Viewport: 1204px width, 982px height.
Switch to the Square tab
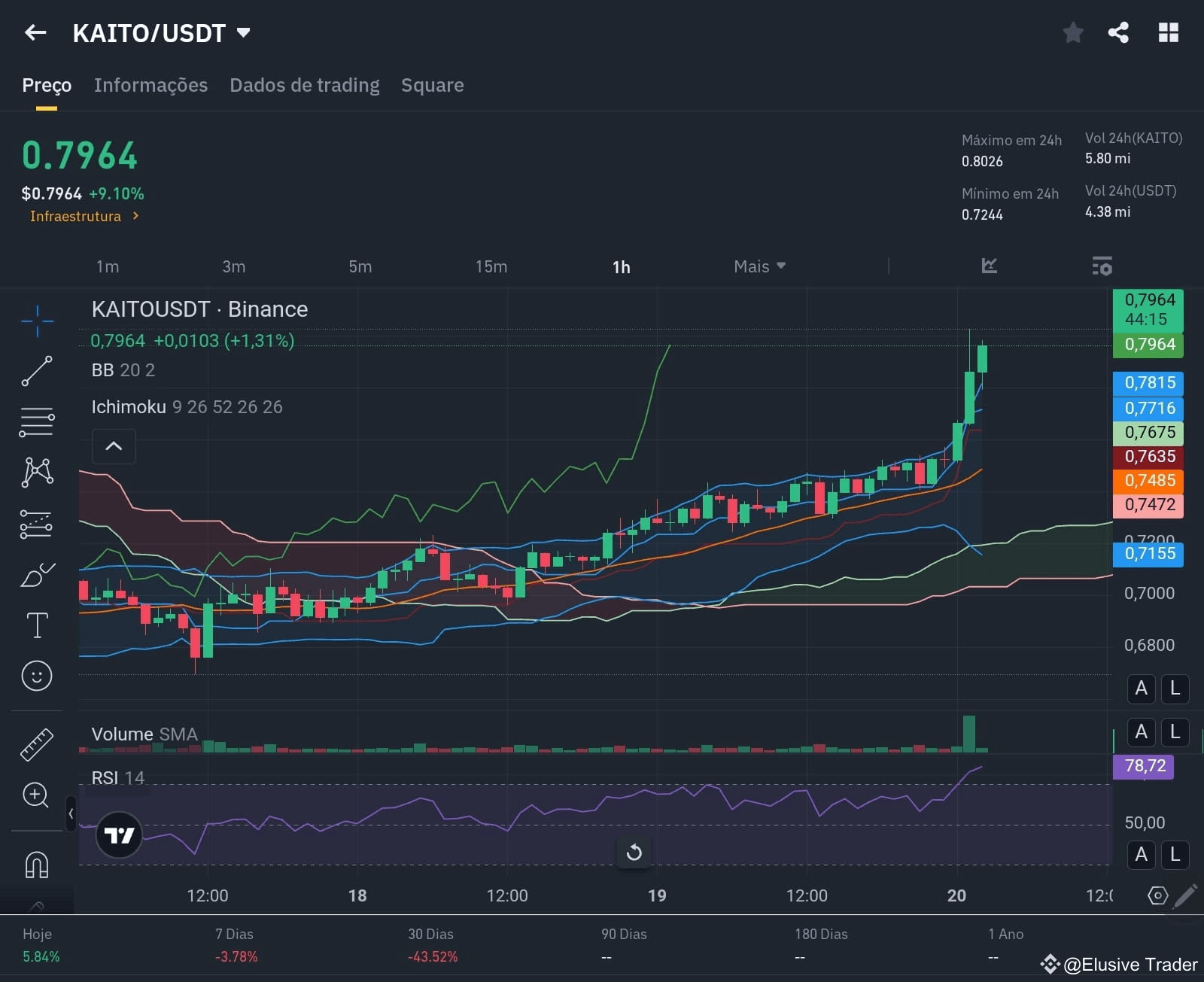click(433, 85)
